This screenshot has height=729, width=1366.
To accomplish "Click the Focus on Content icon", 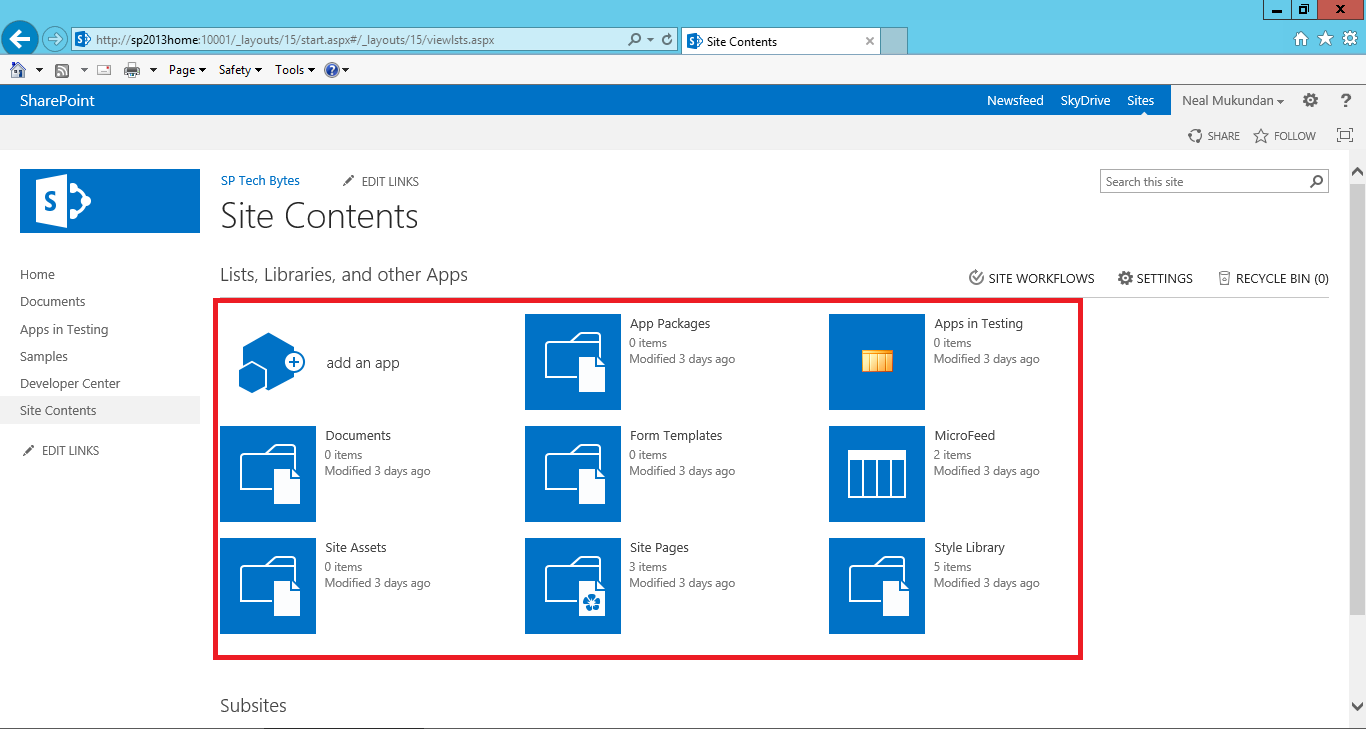I will pos(1345,135).
